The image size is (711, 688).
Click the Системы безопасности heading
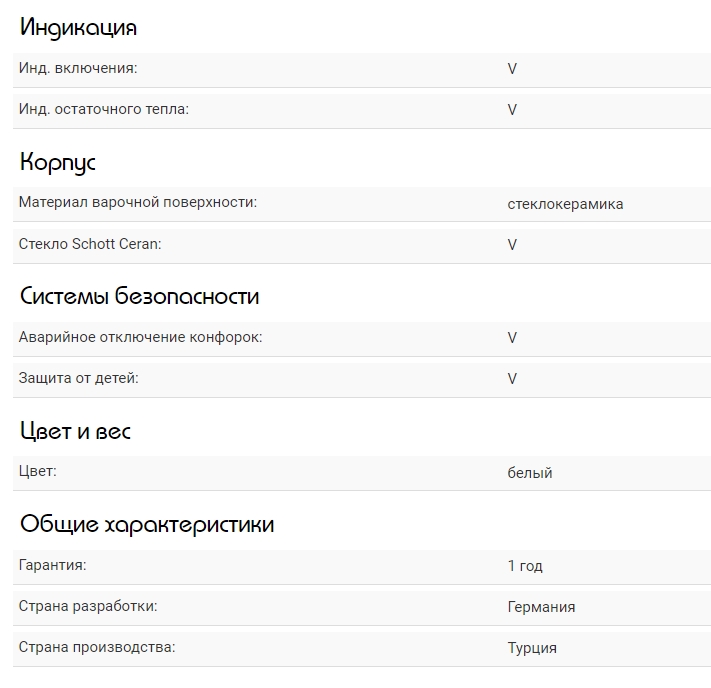click(x=139, y=296)
